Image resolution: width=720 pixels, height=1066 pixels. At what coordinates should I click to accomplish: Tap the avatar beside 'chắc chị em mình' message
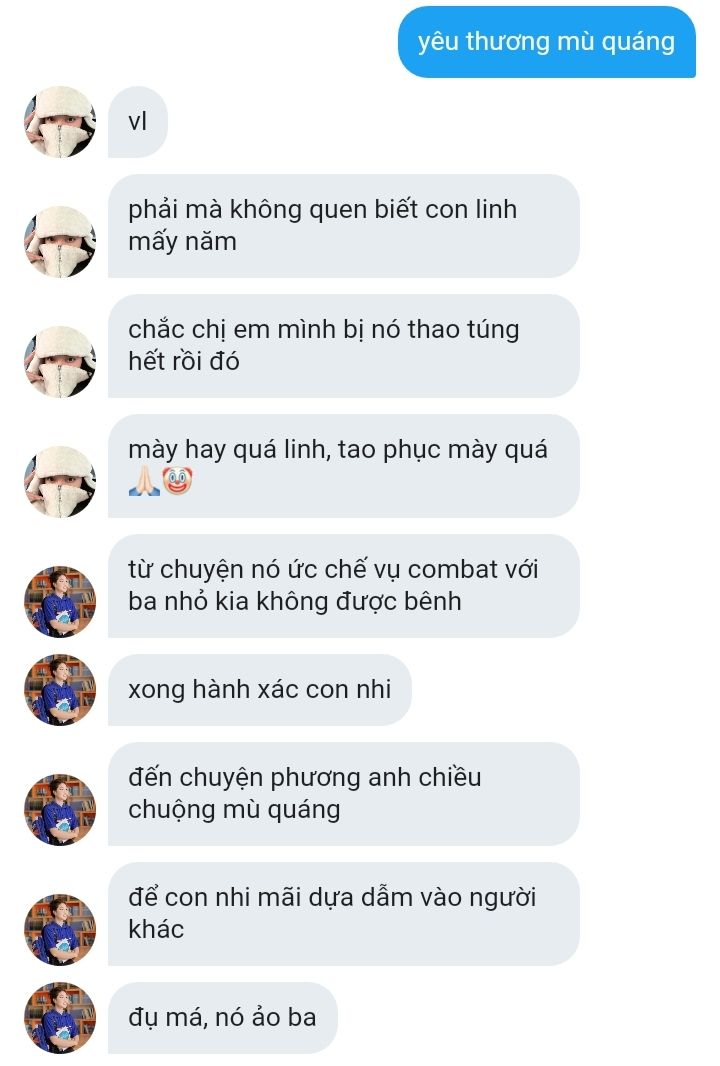60,362
